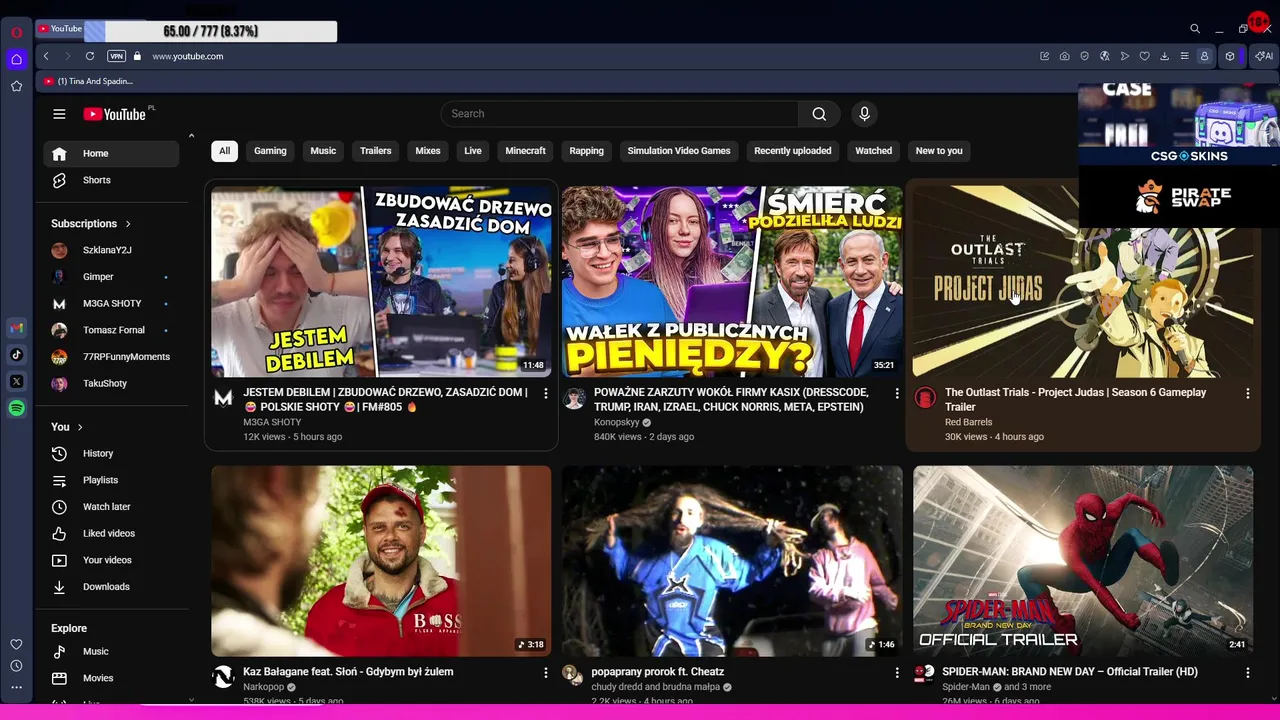This screenshot has width=1280, height=720.
Task: Go back with the browser back arrow
Action: click(46, 56)
